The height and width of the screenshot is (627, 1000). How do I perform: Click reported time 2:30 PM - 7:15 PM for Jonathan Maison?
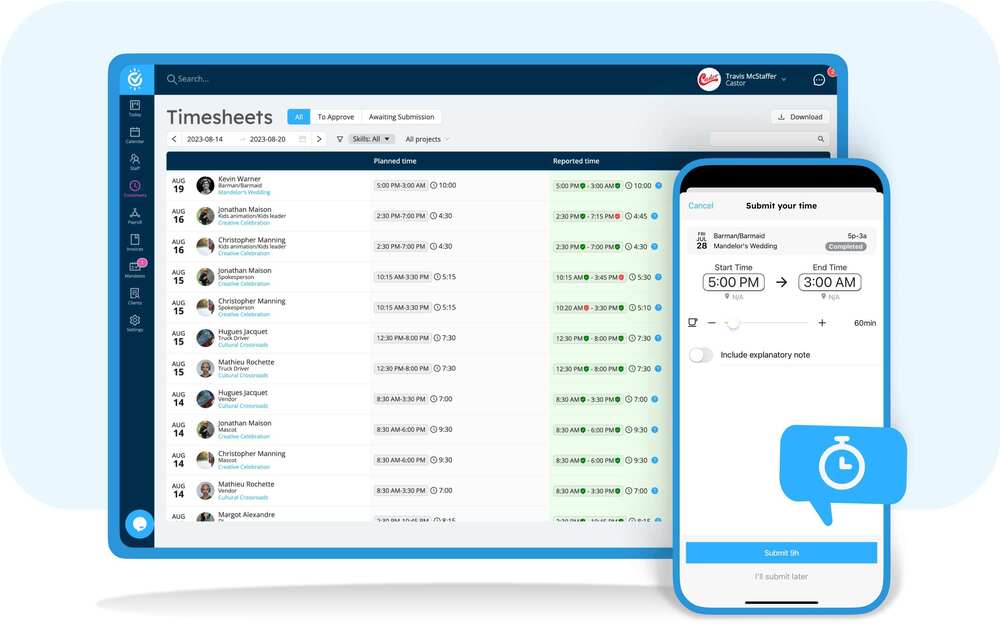tap(587, 216)
